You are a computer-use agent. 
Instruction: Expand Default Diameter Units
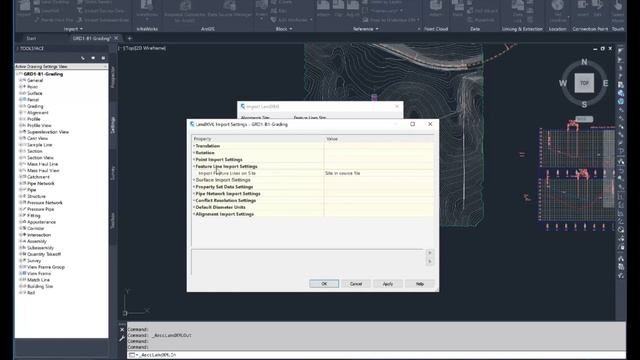(x=194, y=207)
